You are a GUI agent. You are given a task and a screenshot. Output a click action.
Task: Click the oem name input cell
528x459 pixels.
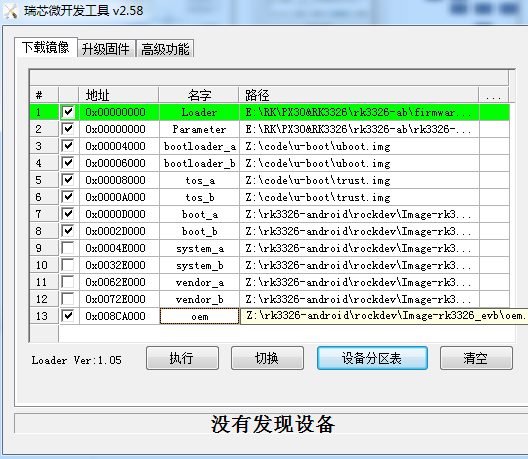click(x=199, y=316)
